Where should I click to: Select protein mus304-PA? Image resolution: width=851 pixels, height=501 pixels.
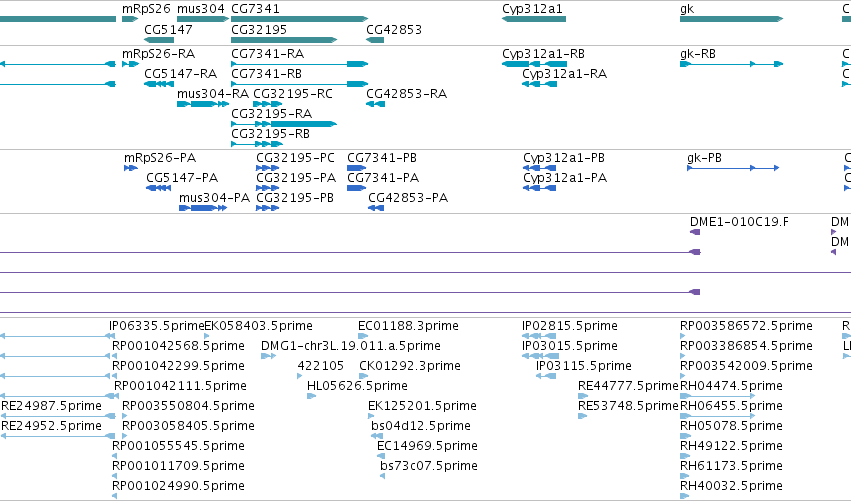point(203,208)
